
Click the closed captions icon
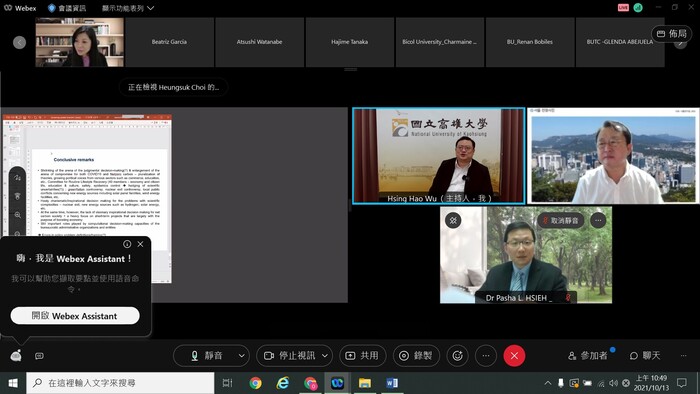point(39,356)
